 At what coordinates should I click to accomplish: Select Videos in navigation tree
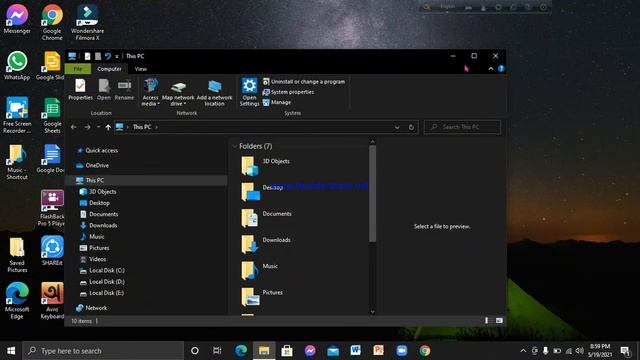[97, 259]
